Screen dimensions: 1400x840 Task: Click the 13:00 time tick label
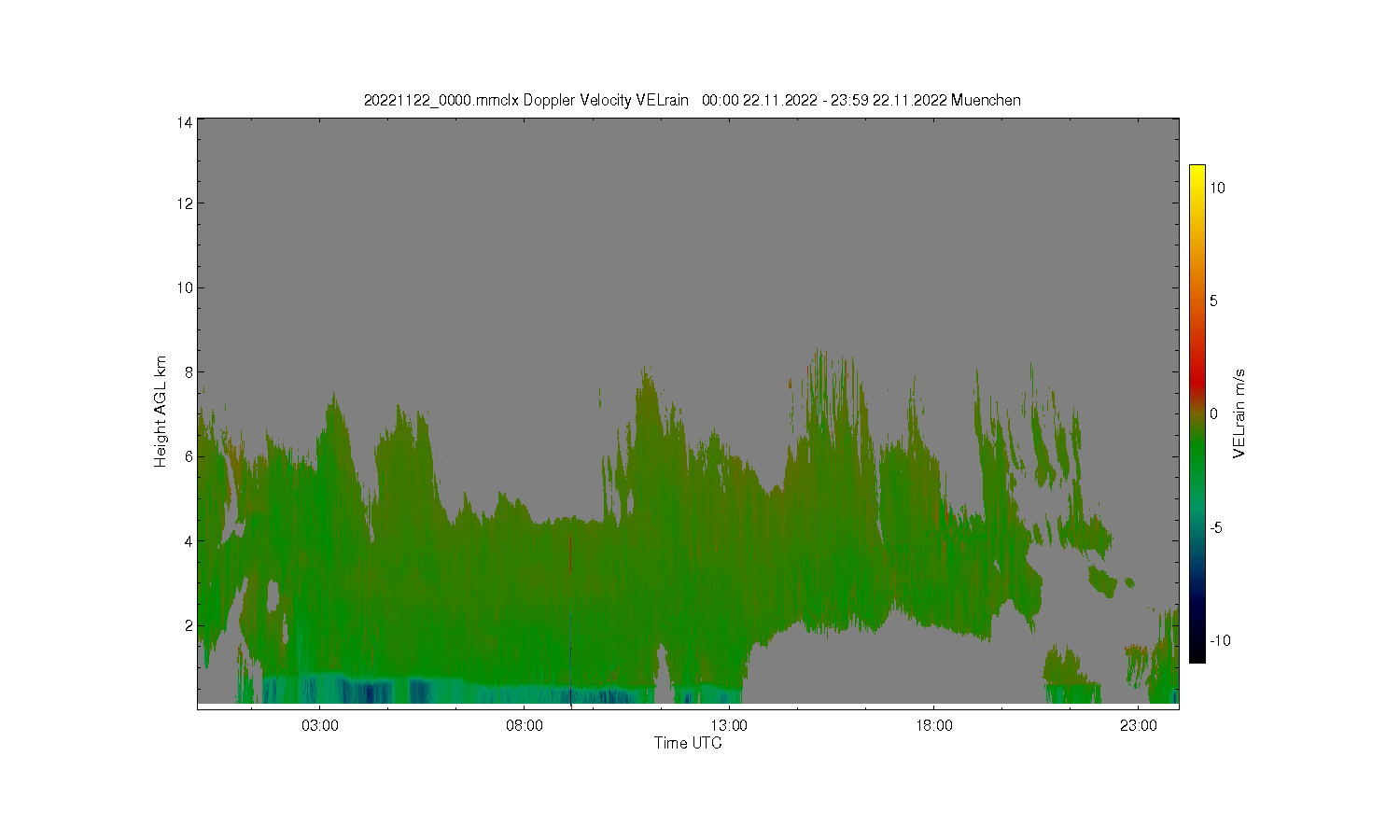(729, 725)
